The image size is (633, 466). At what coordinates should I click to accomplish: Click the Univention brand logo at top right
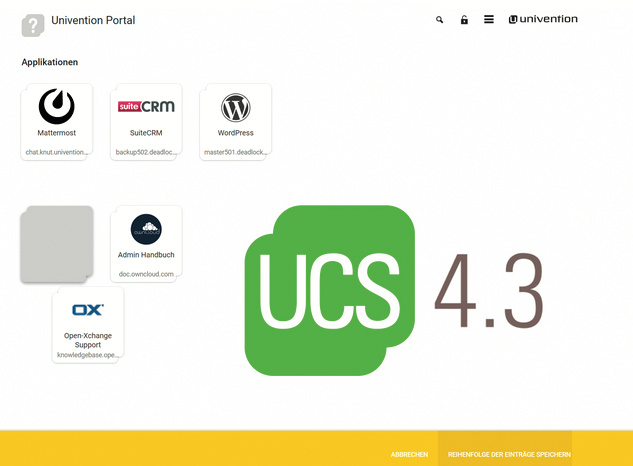coord(543,19)
